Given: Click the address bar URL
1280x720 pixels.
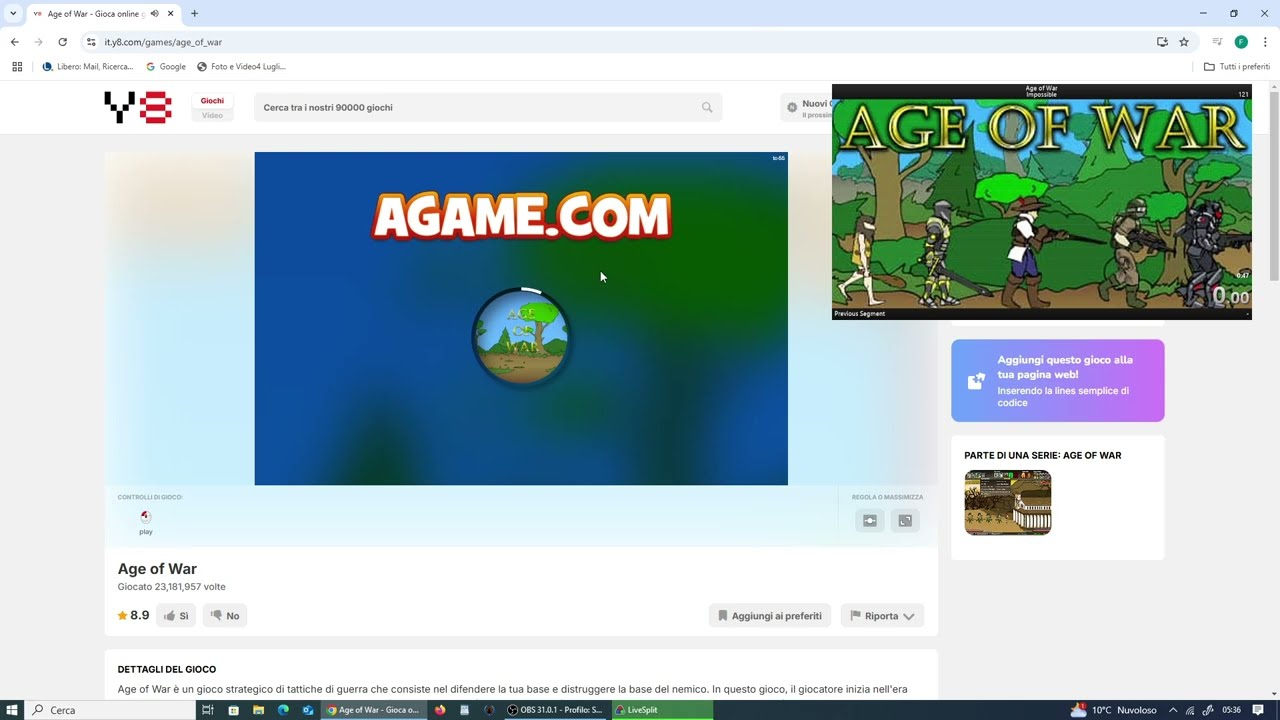Looking at the screenshot, I should click(163, 42).
